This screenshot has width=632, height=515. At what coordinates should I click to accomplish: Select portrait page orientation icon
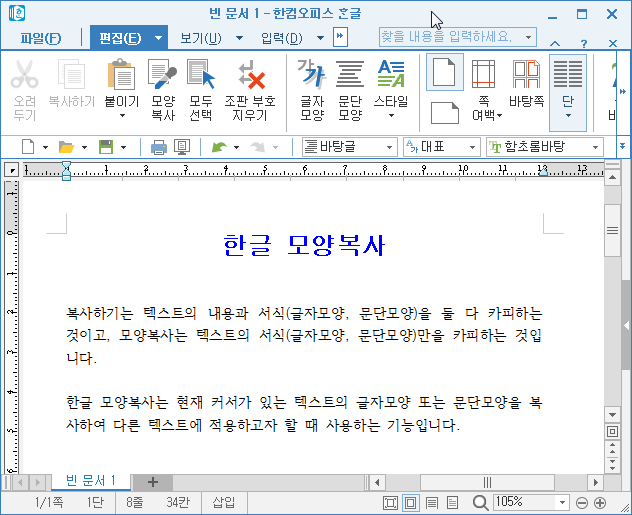point(445,72)
